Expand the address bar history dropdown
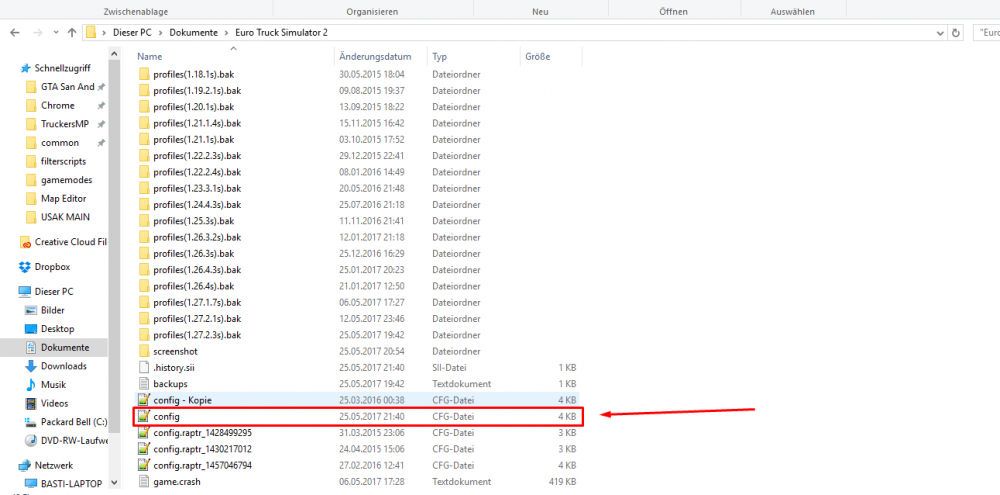The height and width of the screenshot is (495, 1000). 938,32
